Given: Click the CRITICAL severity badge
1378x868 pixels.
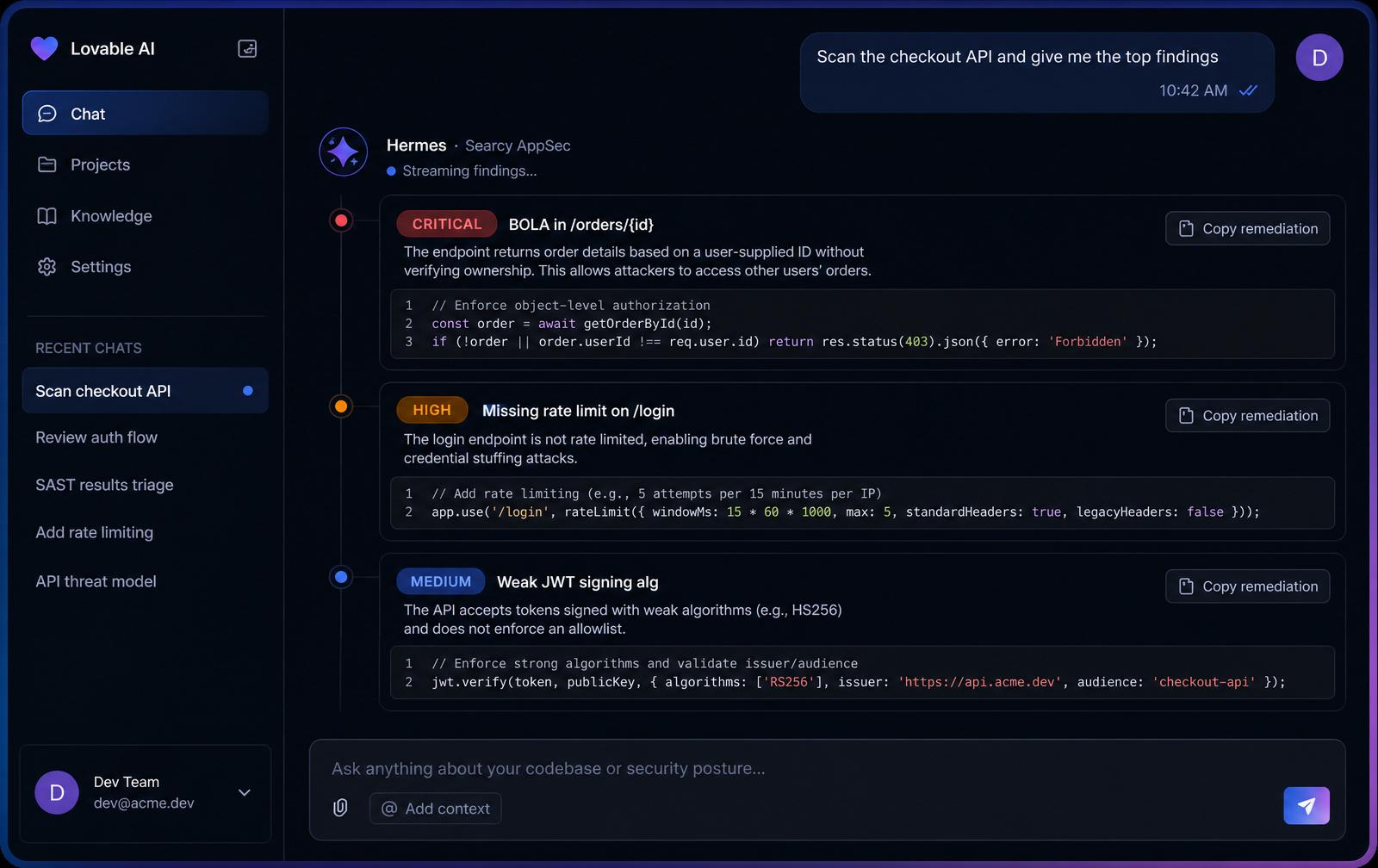Looking at the screenshot, I should [x=447, y=224].
